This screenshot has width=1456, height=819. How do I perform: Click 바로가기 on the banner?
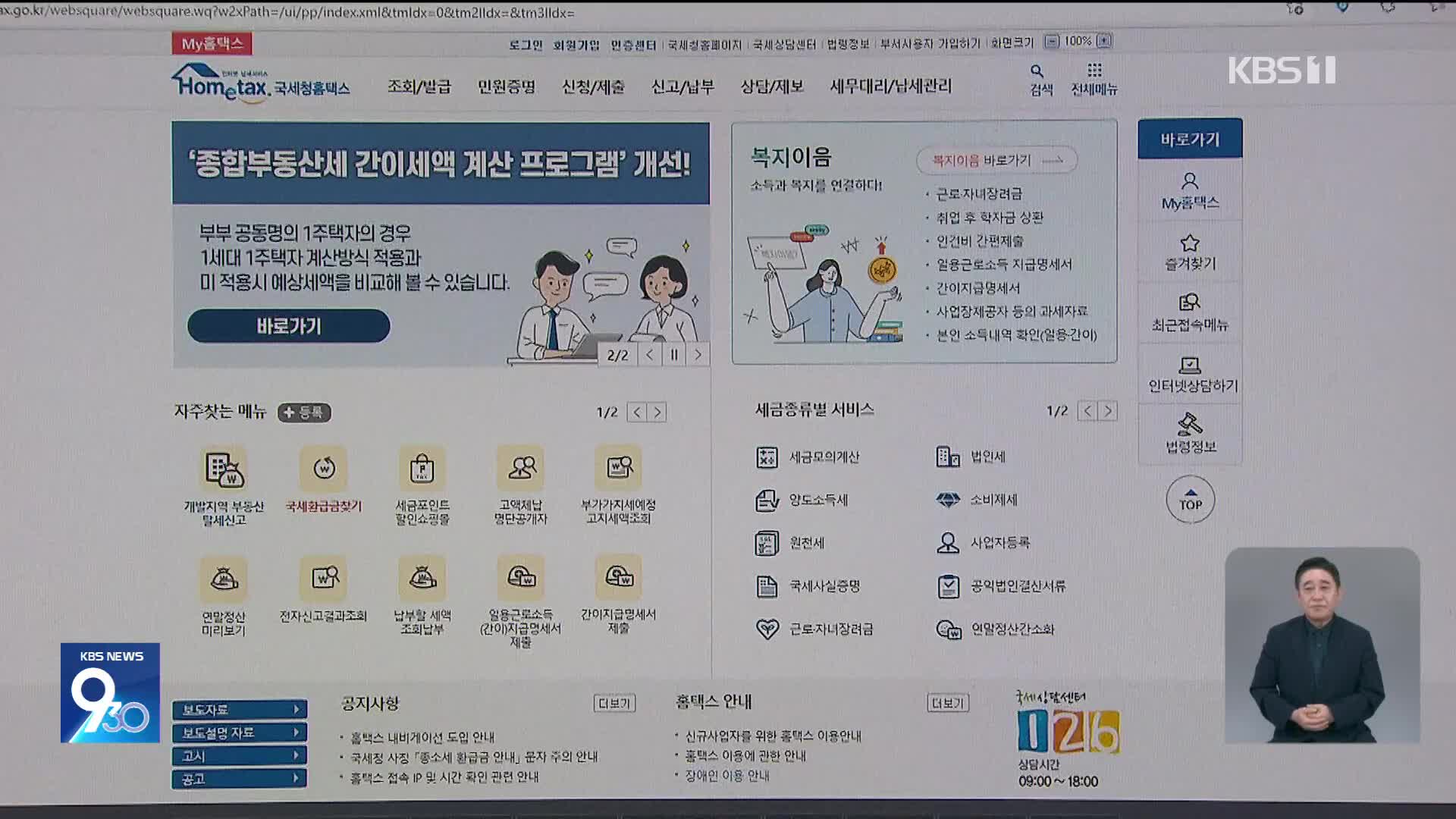(x=289, y=326)
